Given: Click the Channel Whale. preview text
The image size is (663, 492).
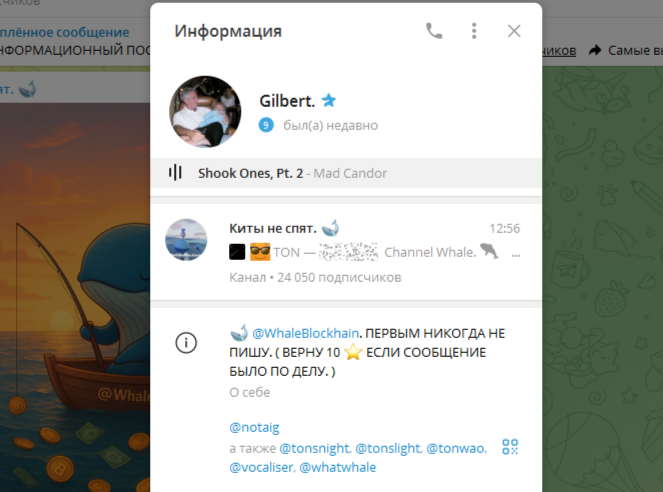Looking at the screenshot, I should coord(430,252).
